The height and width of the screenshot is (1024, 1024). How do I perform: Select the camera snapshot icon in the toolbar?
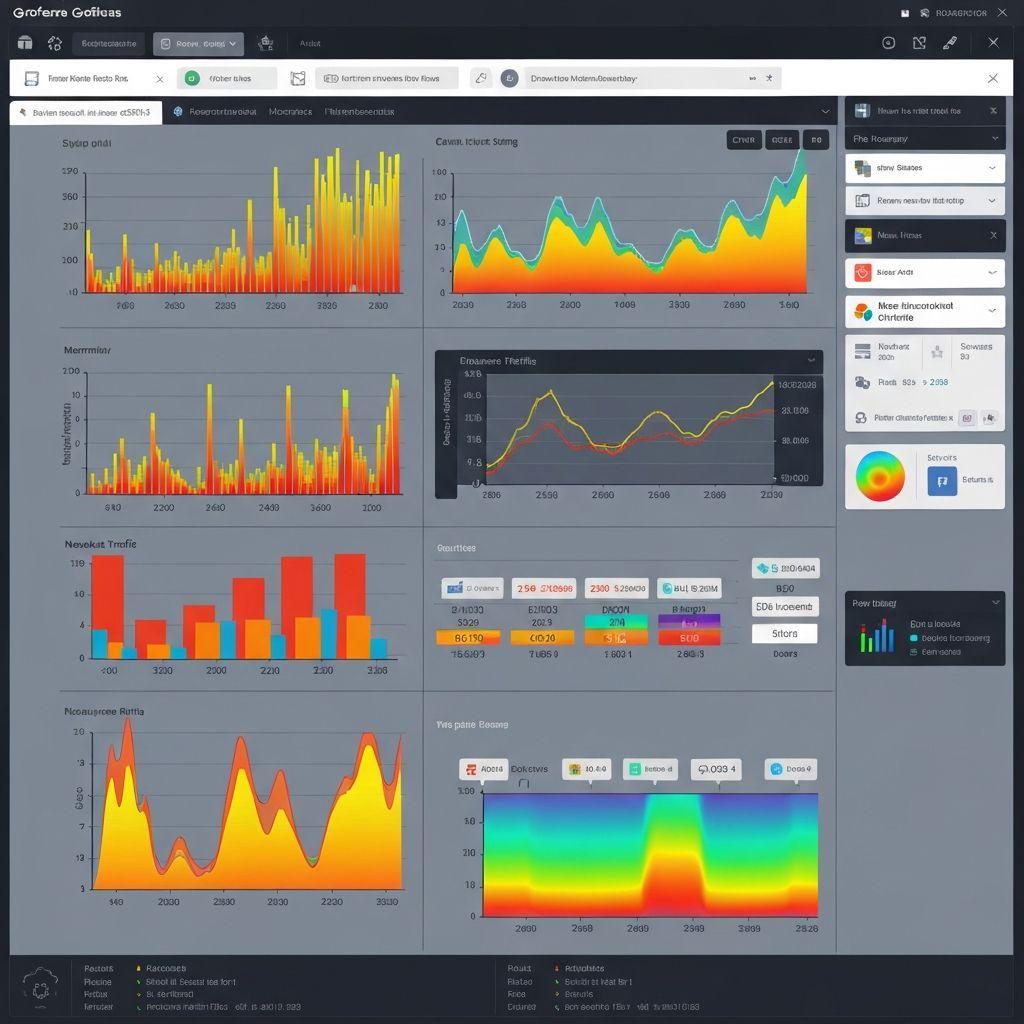click(265, 43)
